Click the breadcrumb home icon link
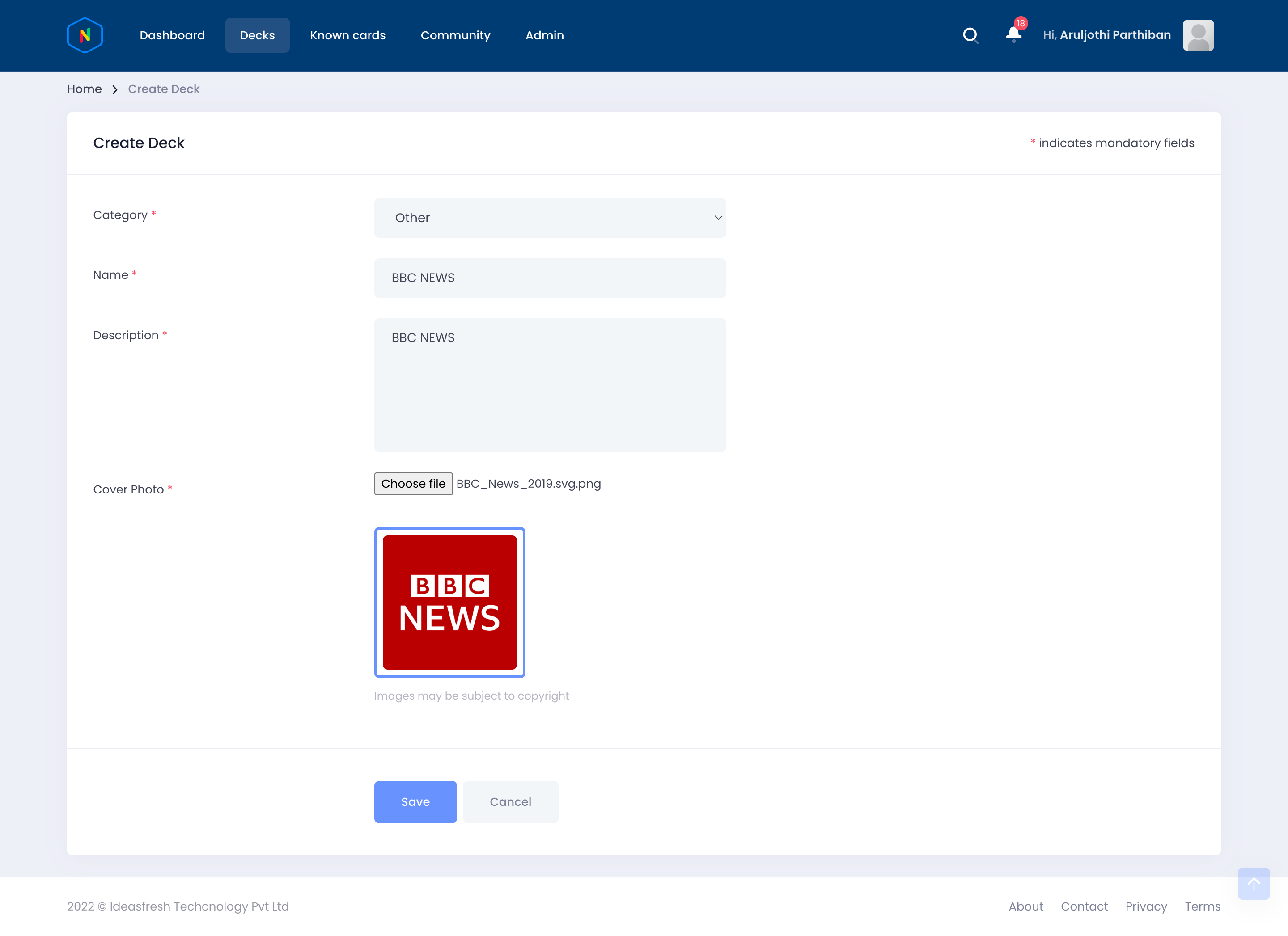Screen dimensions: 1288x936 pyautogui.click(x=84, y=89)
